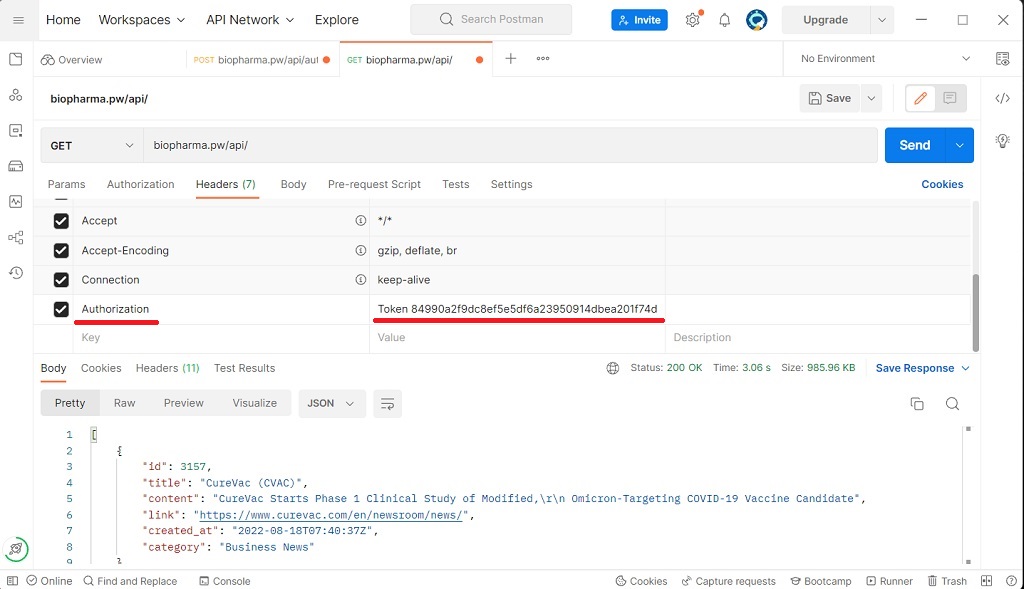
Task: Click the network globe icon
Action: (x=613, y=368)
